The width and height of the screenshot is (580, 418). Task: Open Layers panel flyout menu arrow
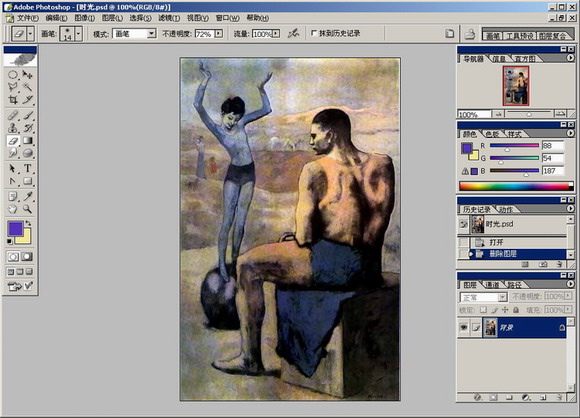click(570, 284)
